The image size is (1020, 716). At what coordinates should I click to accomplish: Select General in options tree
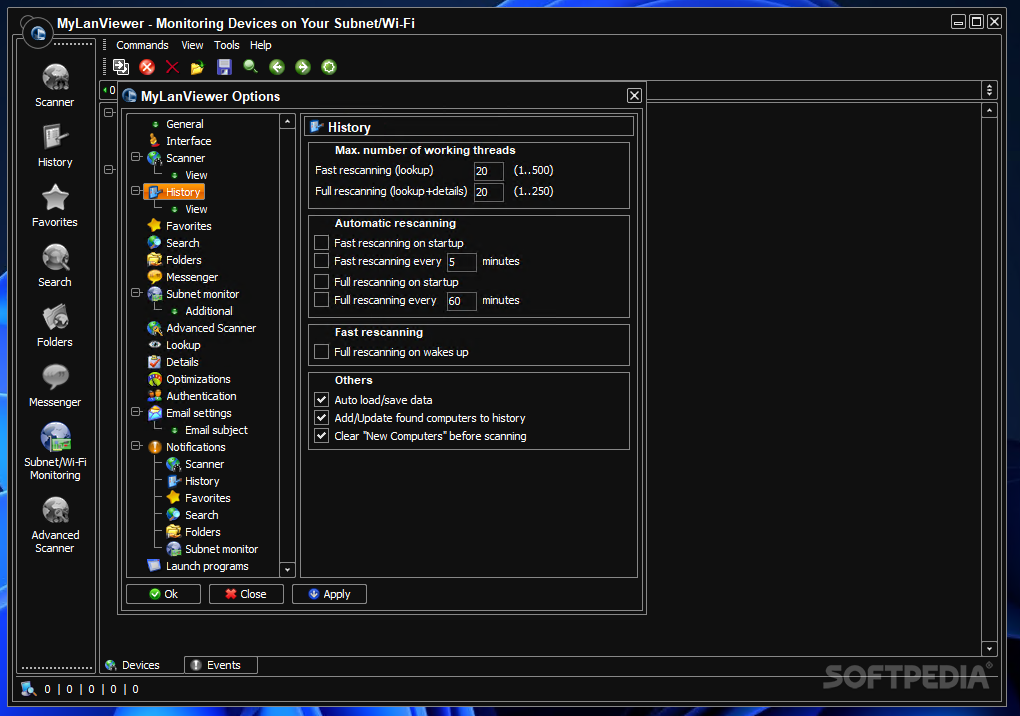tap(184, 124)
